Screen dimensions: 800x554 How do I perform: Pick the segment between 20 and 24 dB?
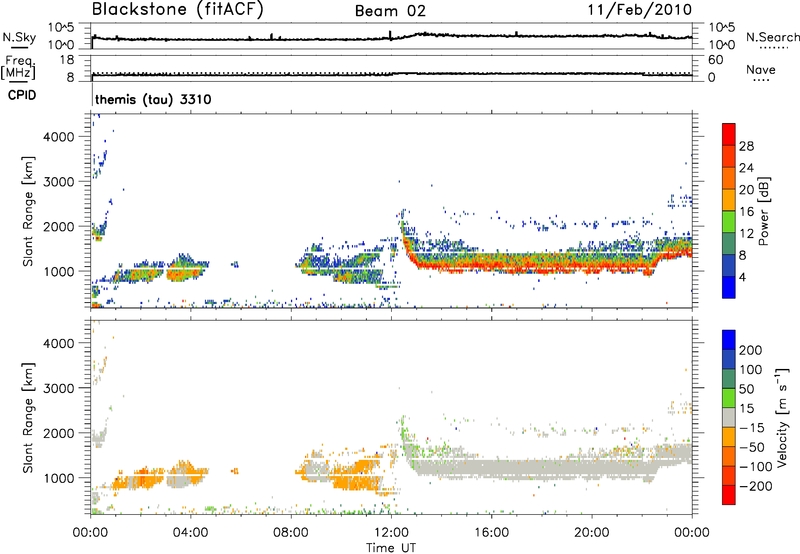[x=729, y=178]
